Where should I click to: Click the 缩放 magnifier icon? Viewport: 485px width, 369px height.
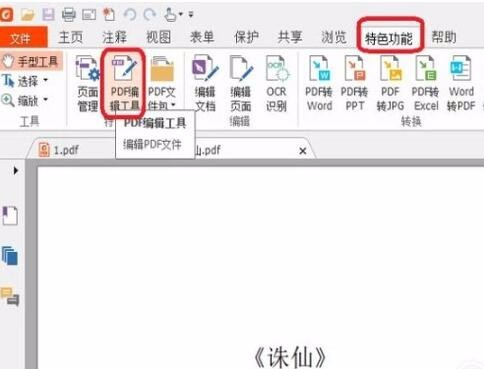click(x=8, y=100)
